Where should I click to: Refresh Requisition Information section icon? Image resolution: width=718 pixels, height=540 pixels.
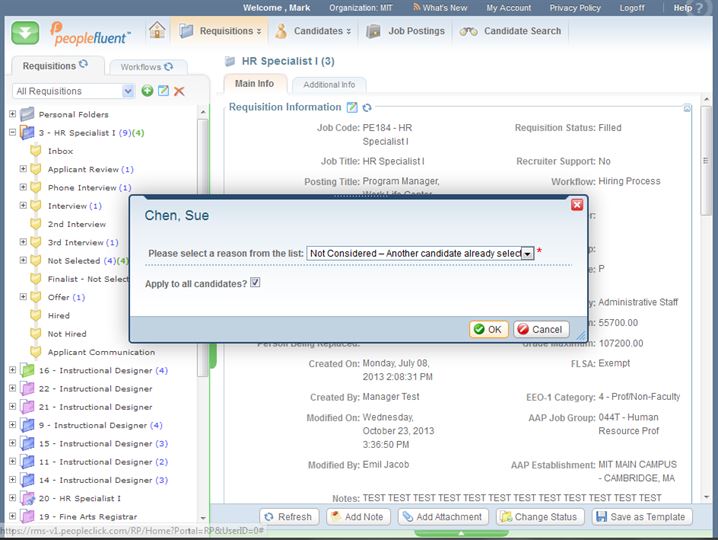[367, 108]
